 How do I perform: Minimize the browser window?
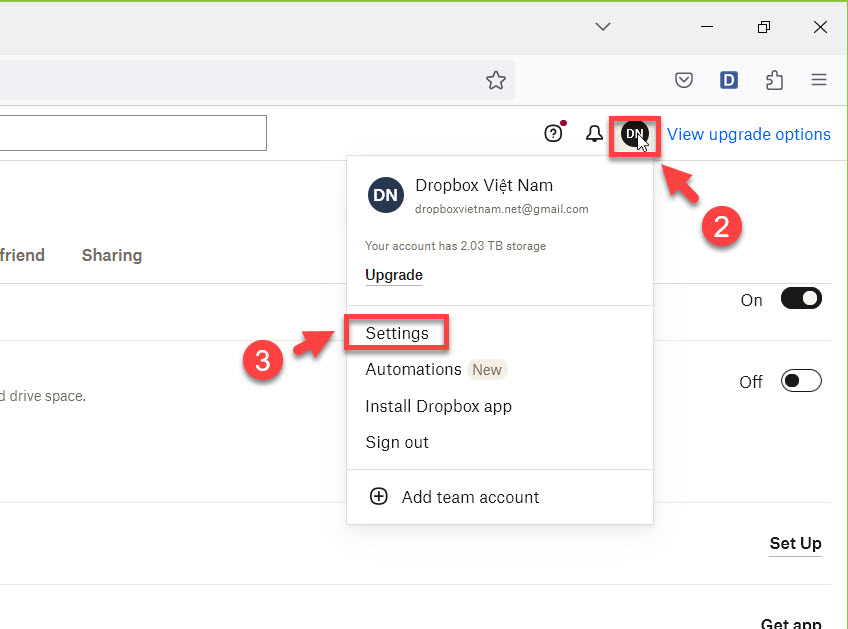click(707, 27)
